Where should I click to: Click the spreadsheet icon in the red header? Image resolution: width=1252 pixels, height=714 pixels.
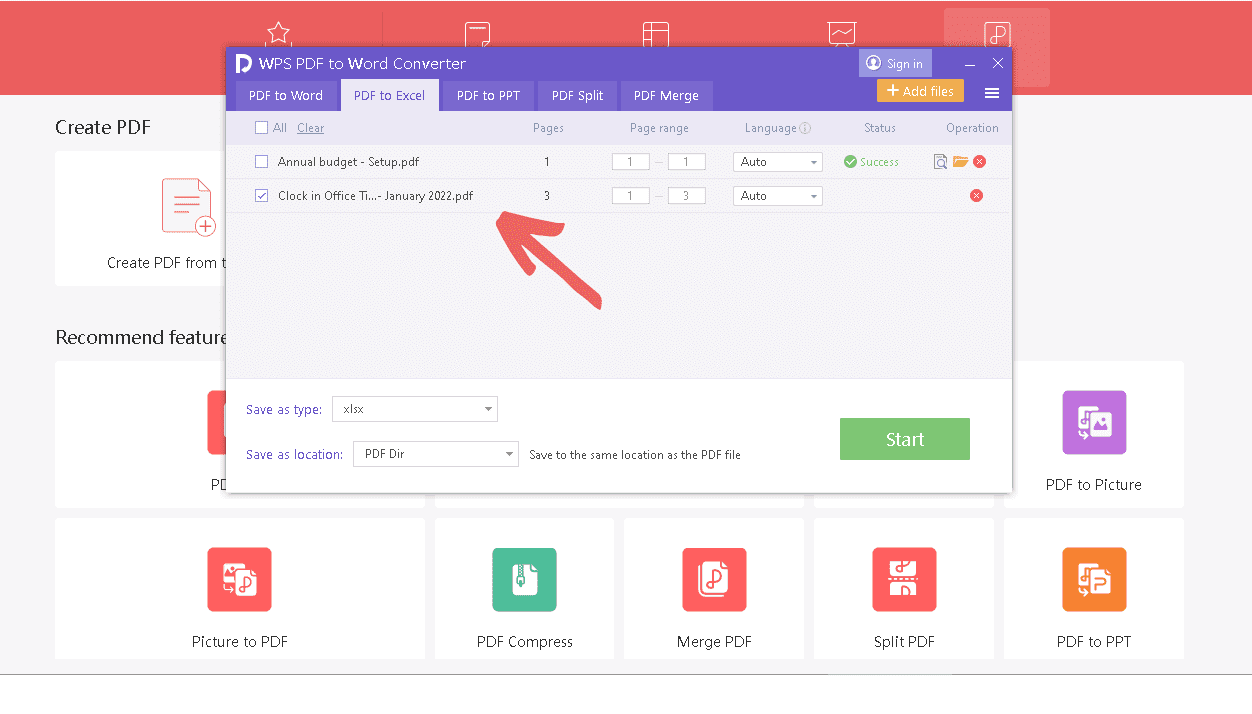tap(656, 34)
